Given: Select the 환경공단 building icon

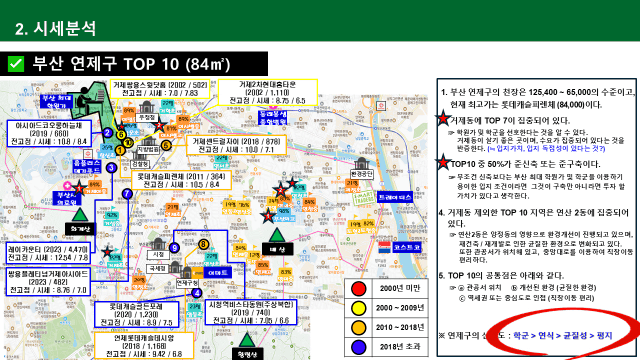Looking at the screenshot, I should pyautogui.click(x=362, y=164).
